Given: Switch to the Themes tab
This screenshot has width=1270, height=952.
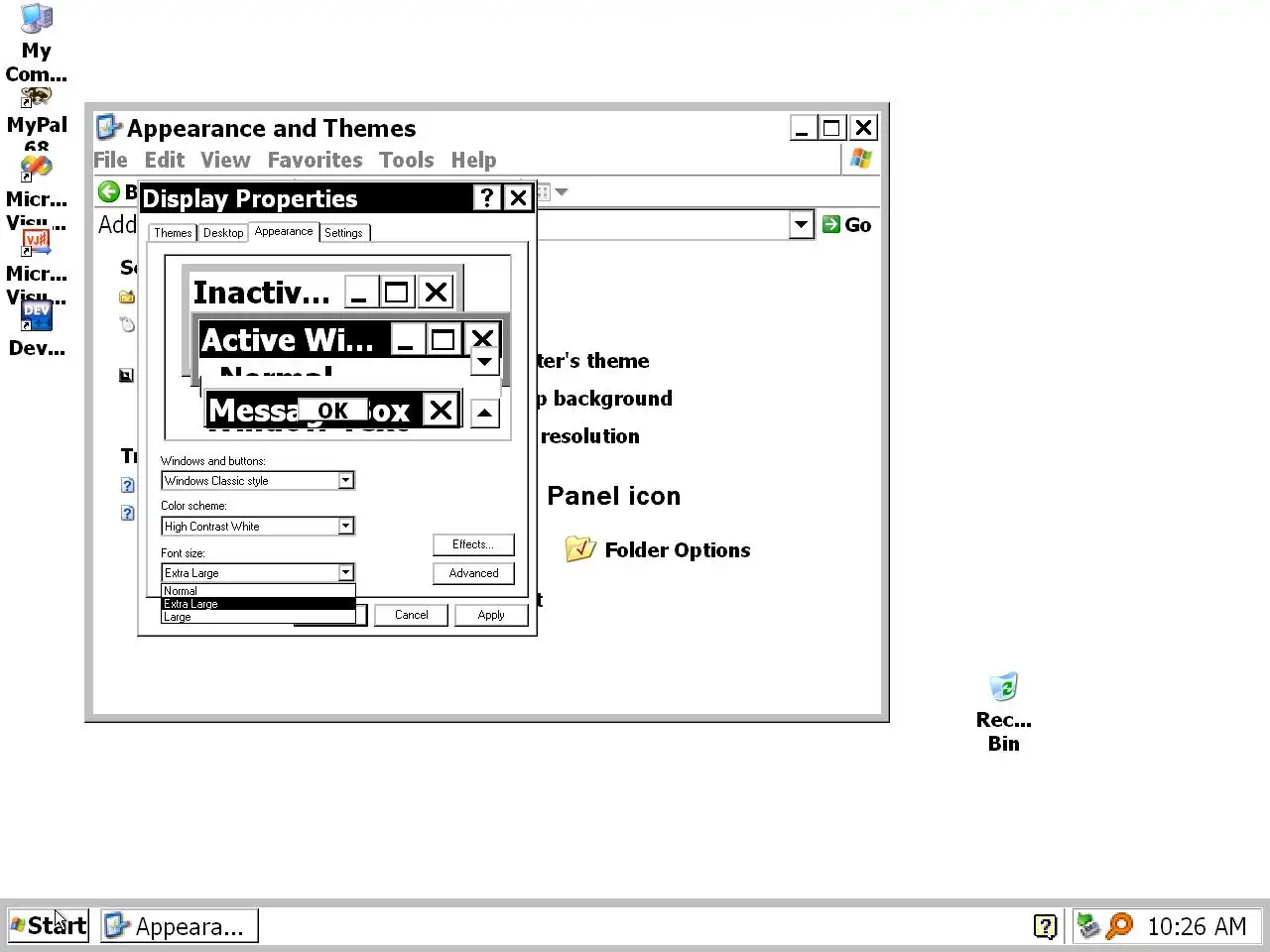Looking at the screenshot, I should [173, 233].
